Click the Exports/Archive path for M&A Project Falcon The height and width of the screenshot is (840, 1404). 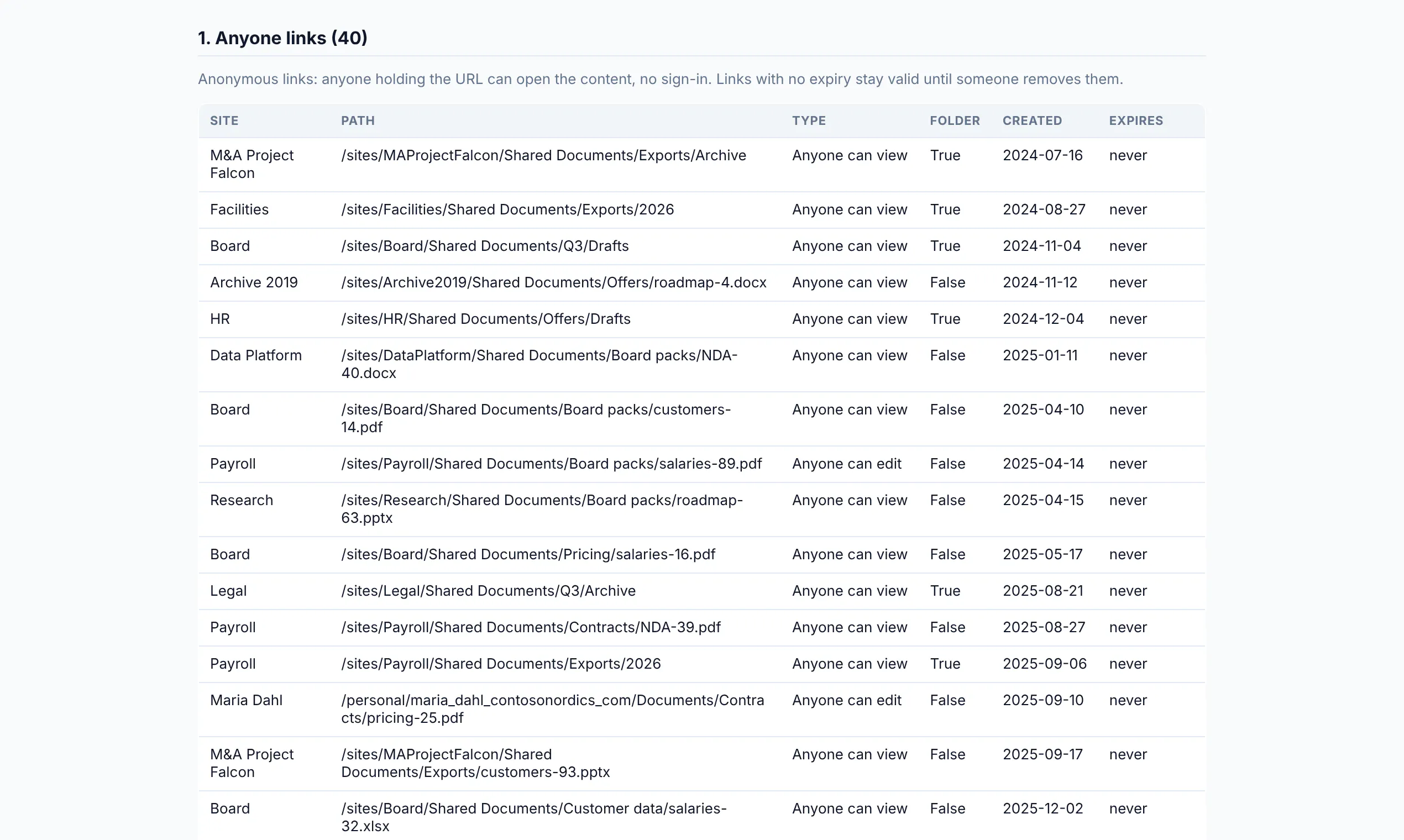(x=543, y=155)
